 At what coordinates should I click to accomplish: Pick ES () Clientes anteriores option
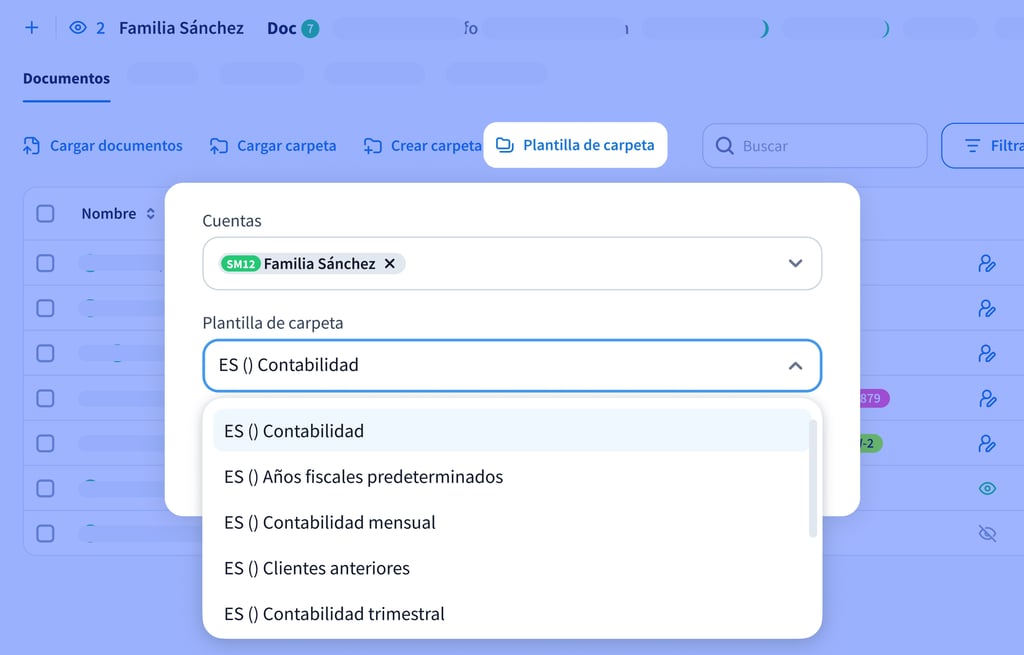pyautogui.click(x=317, y=568)
